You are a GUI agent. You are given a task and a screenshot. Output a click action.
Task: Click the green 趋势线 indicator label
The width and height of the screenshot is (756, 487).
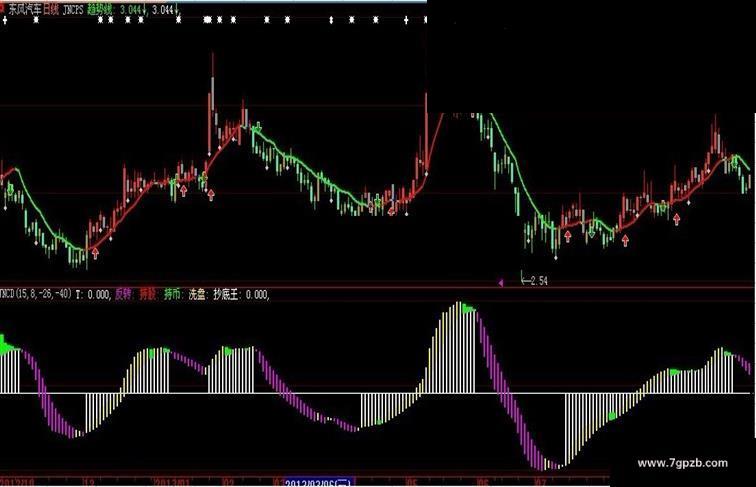(101, 9)
